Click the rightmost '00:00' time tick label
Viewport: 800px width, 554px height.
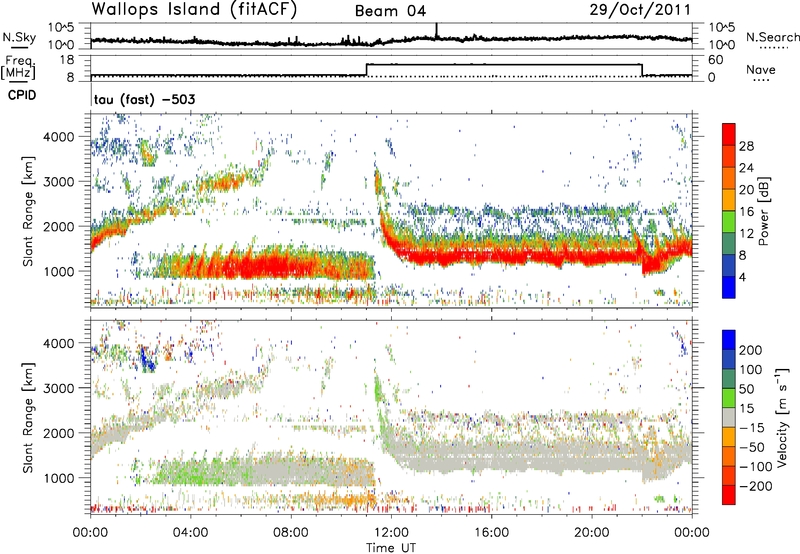pyautogui.click(x=692, y=533)
